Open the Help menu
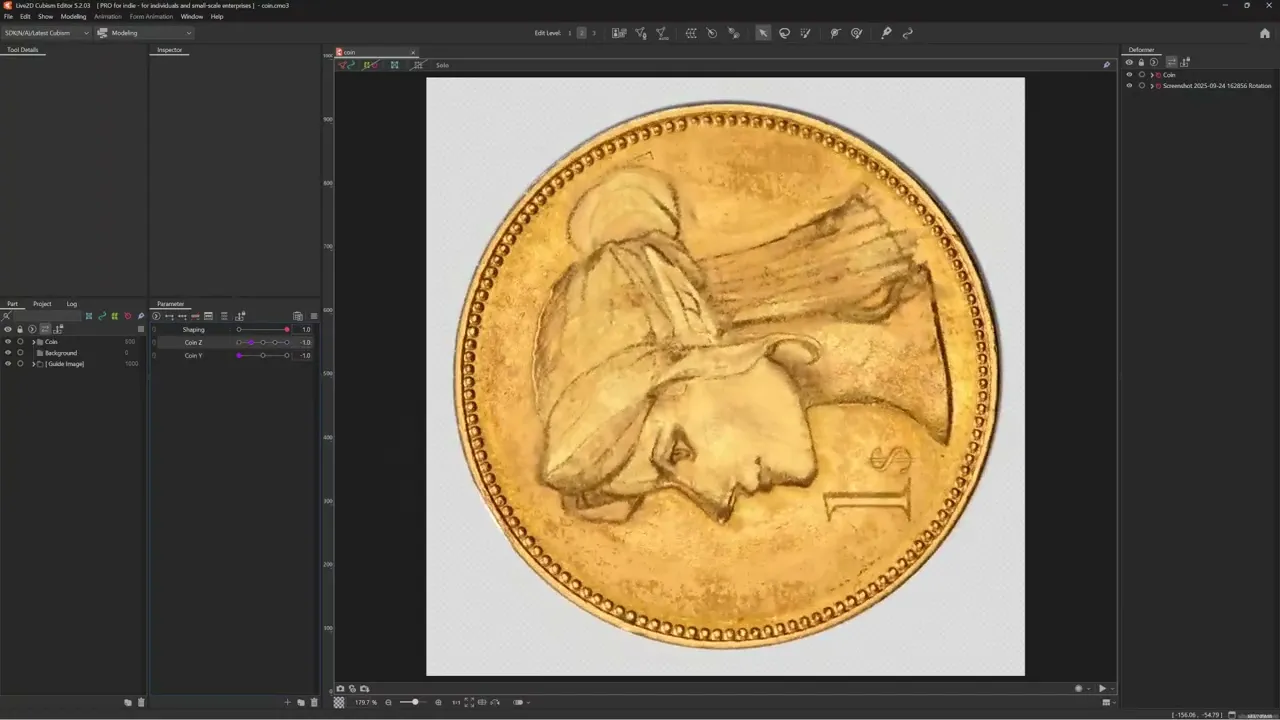This screenshot has width=1280, height=720. tap(217, 16)
